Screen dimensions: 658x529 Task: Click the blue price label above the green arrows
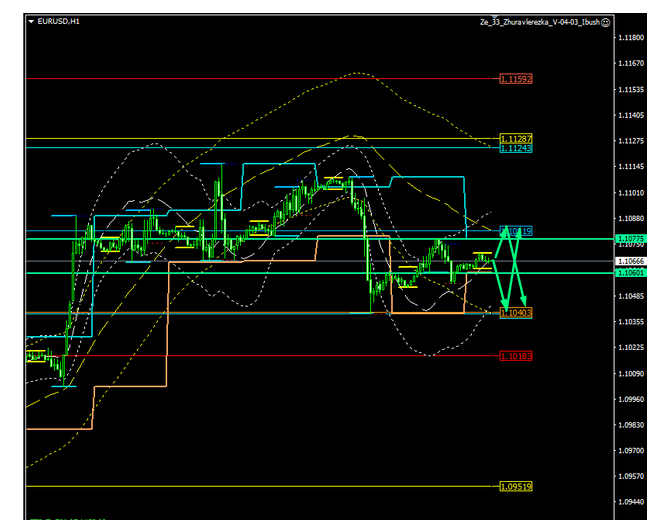pos(515,231)
